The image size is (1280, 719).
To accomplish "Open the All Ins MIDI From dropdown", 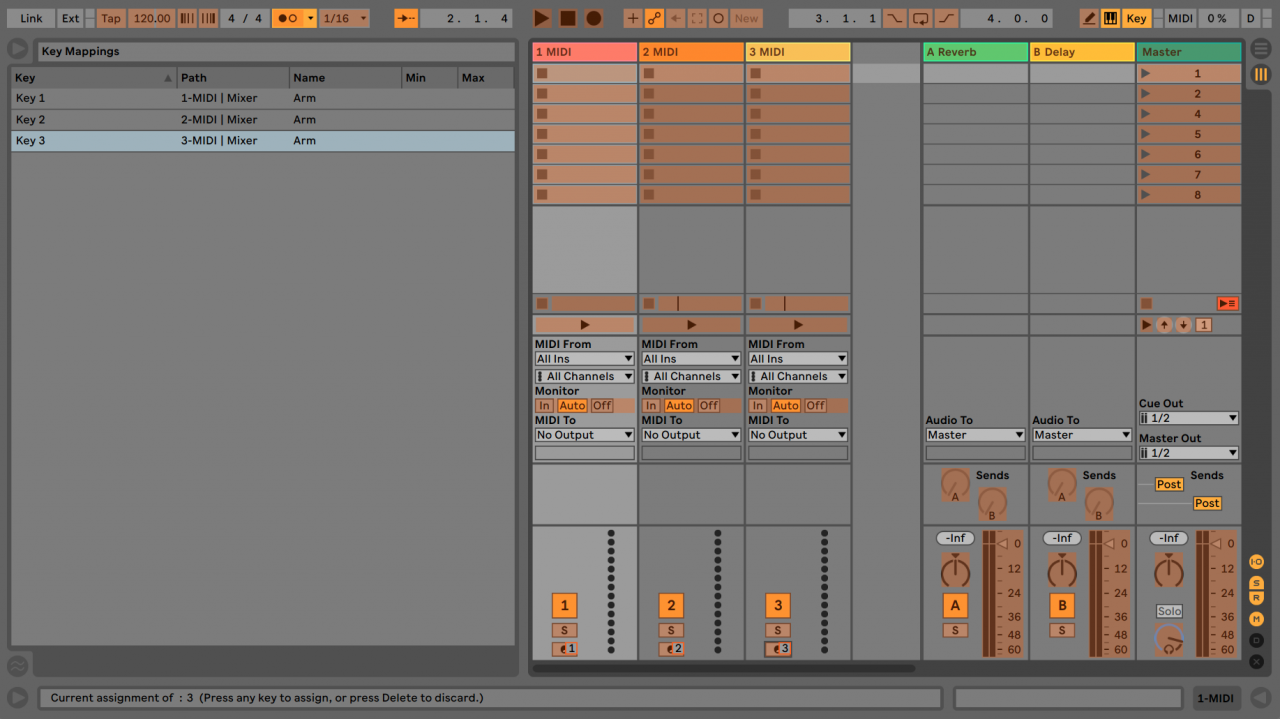I will tap(584, 358).
